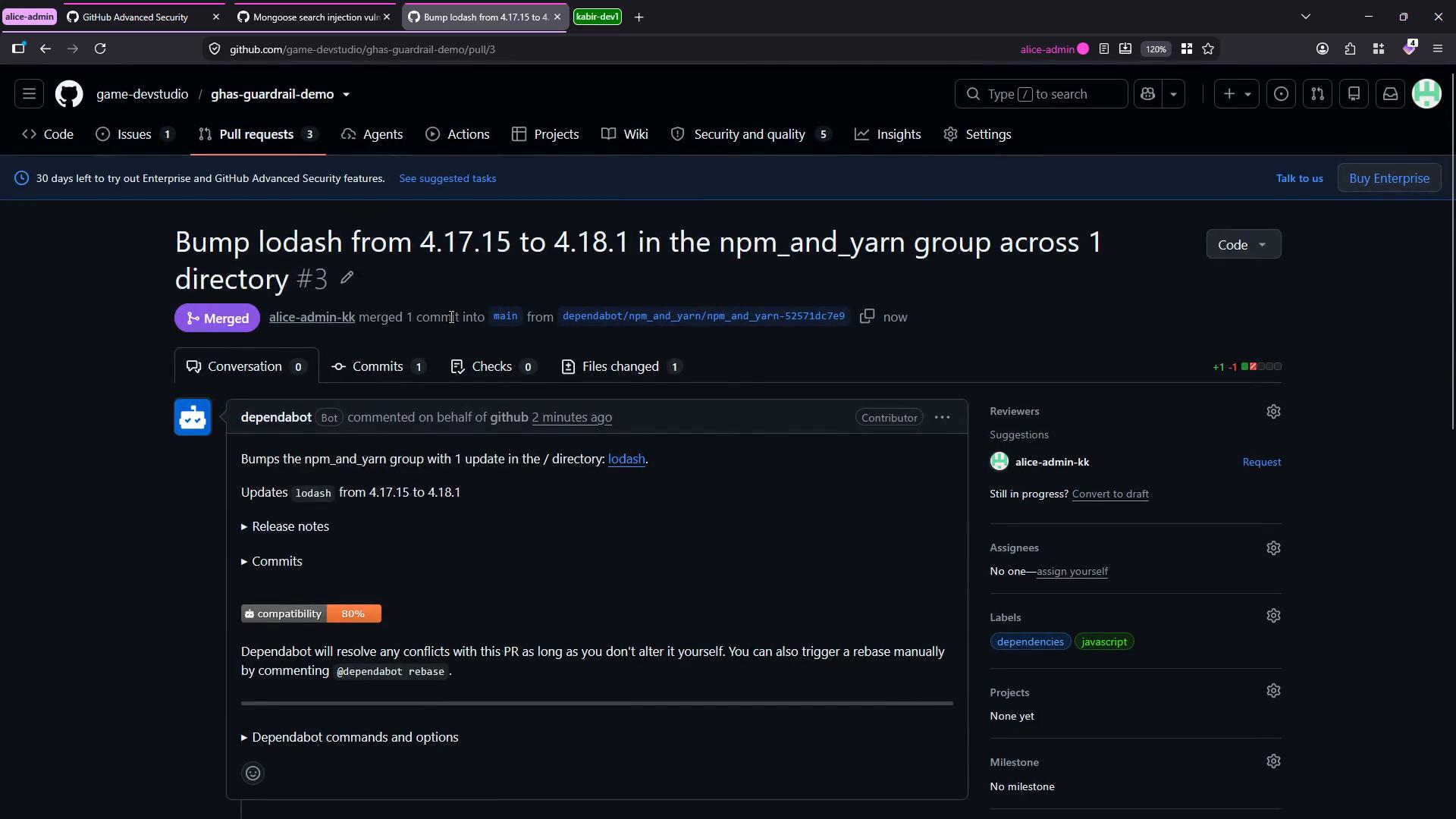Image resolution: width=1456 pixels, height=819 pixels.
Task: Expand the Commits details section
Action: (271, 561)
